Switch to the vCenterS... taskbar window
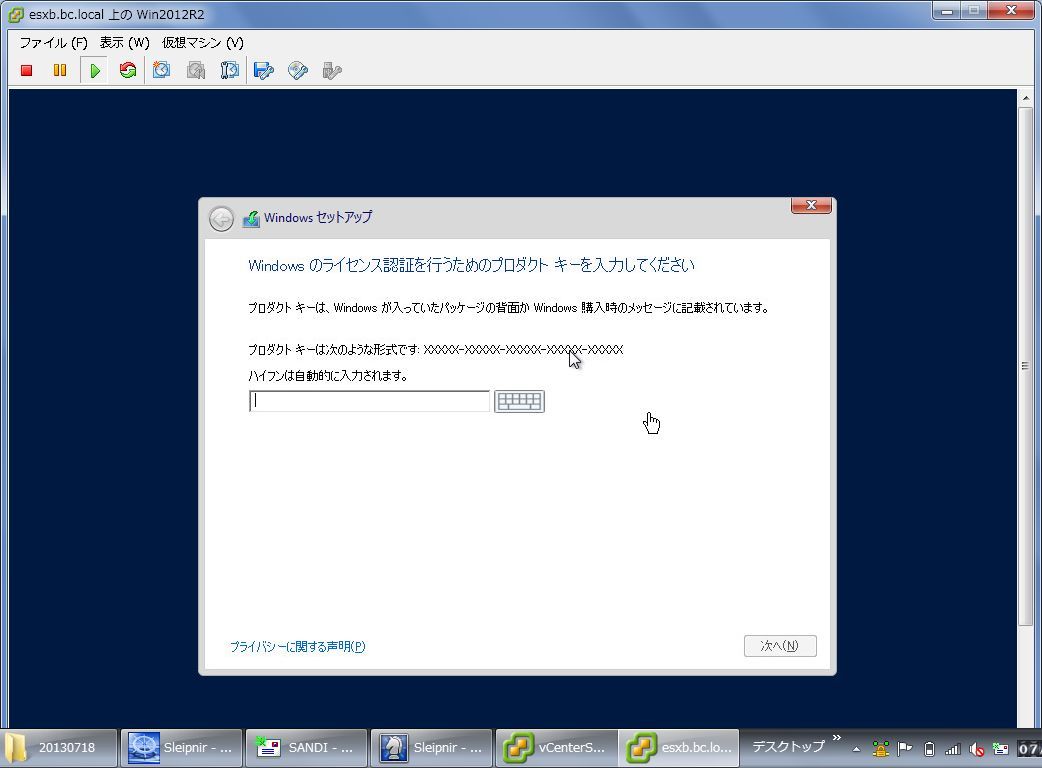1042x768 pixels. tap(556, 748)
